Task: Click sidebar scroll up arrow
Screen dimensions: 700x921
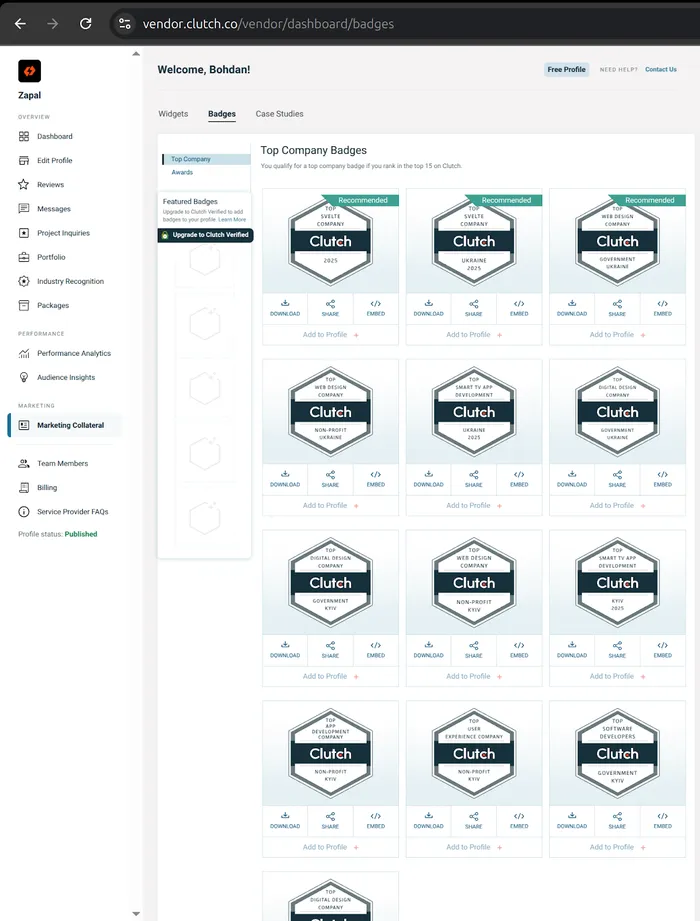Action: pos(136,53)
